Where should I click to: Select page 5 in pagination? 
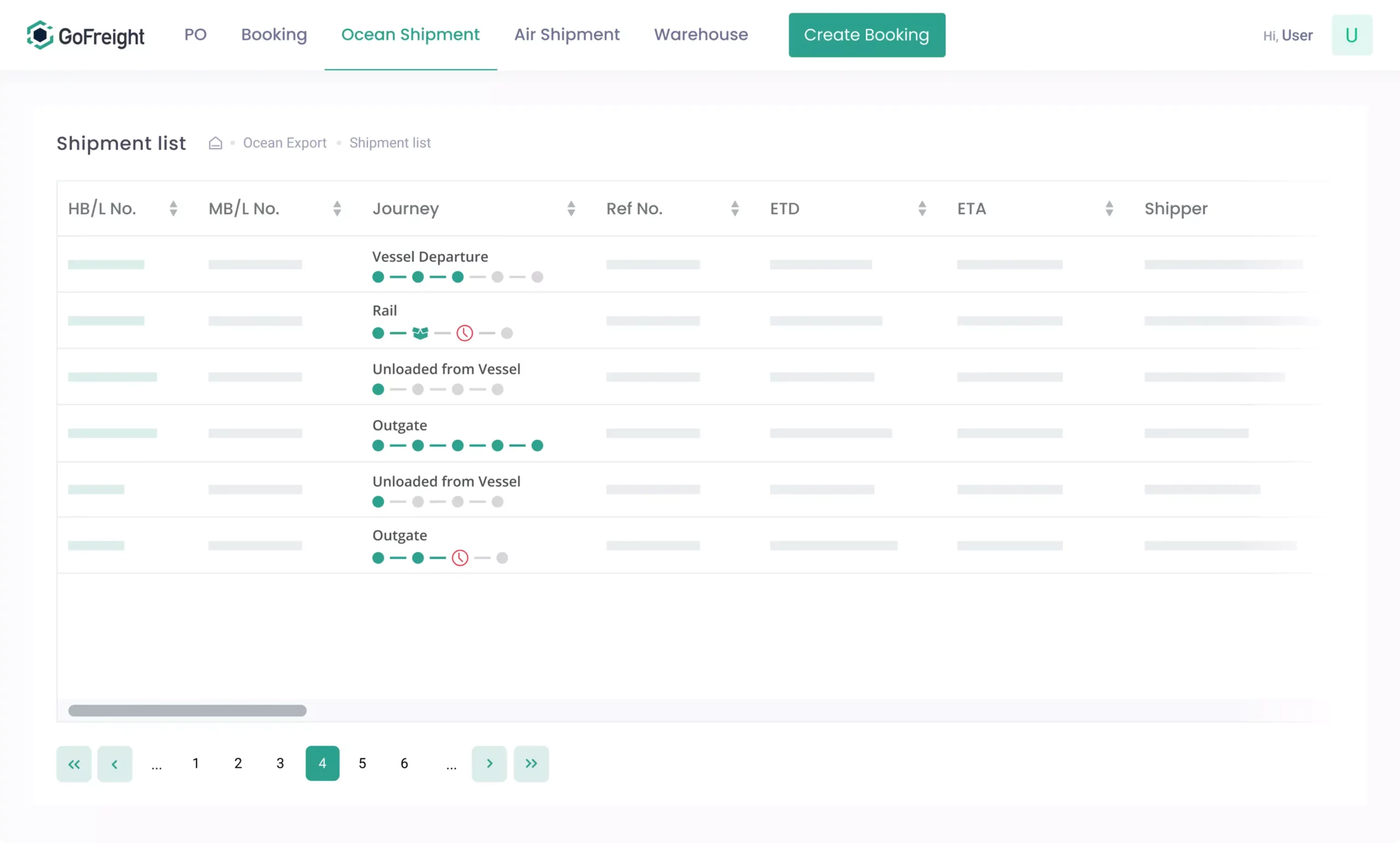click(x=362, y=764)
